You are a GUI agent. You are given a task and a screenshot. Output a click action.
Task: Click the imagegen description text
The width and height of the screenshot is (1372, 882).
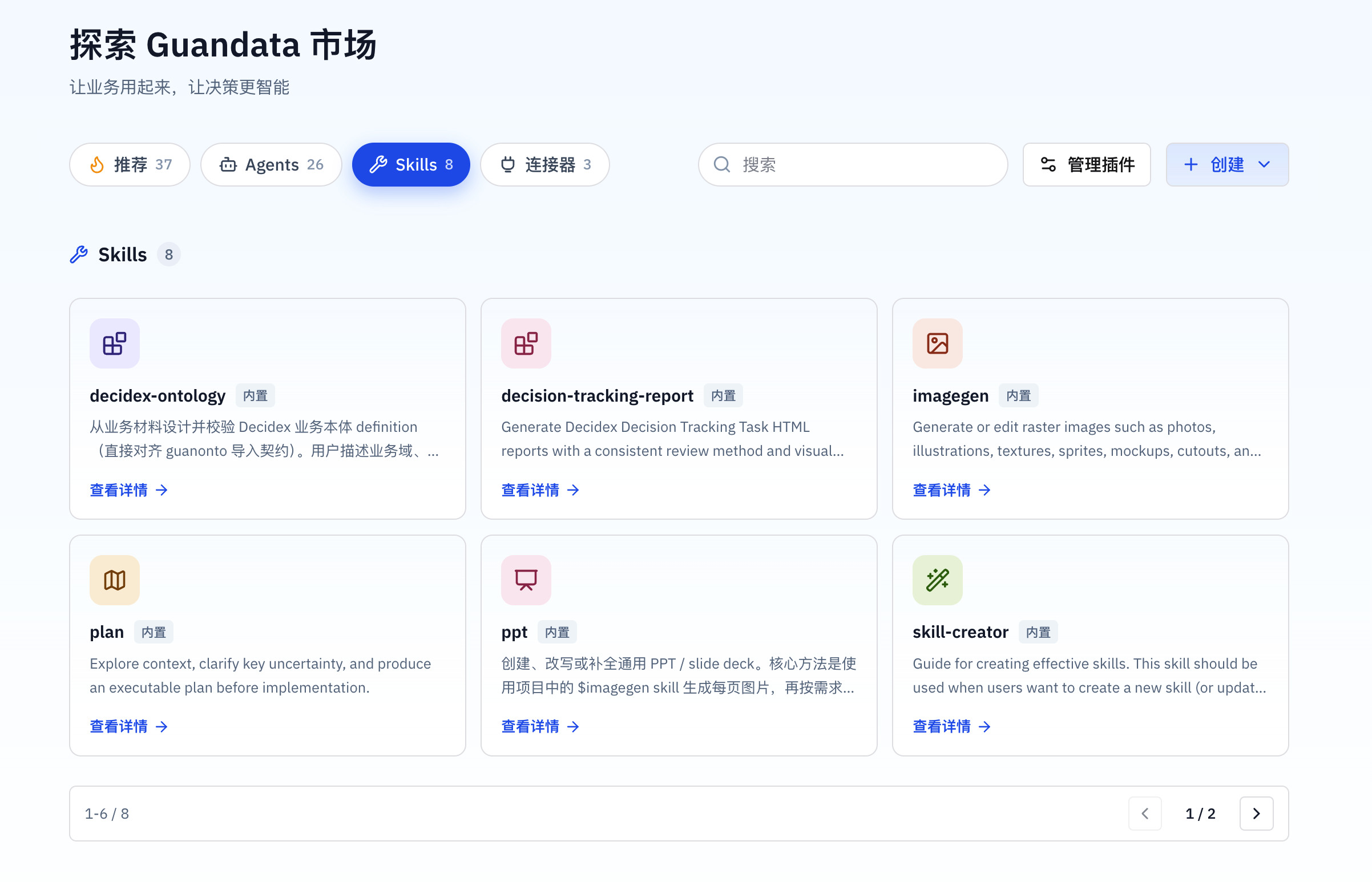point(1086,439)
